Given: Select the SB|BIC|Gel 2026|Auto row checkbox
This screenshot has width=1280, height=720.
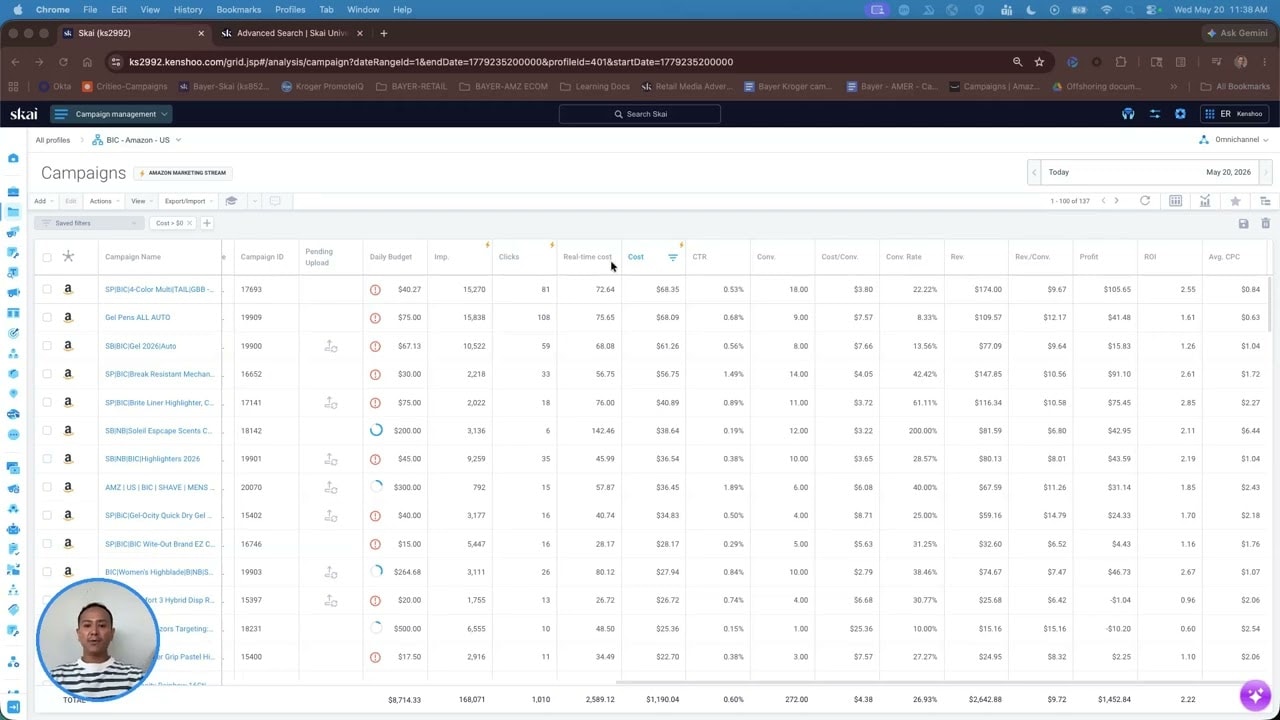Looking at the screenshot, I should pos(47,346).
